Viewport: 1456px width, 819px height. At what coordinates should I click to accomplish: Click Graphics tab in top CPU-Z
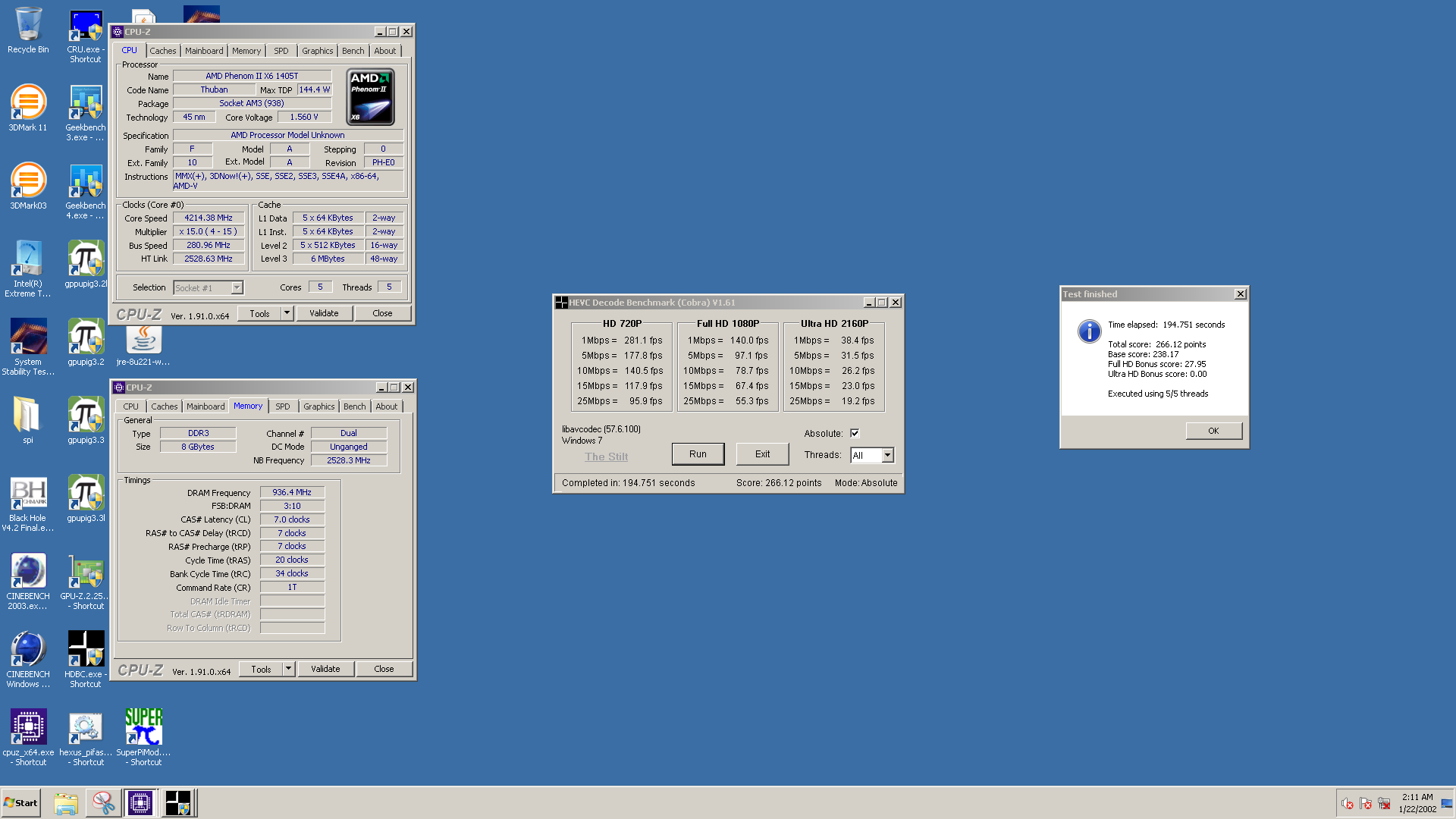point(317,51)
